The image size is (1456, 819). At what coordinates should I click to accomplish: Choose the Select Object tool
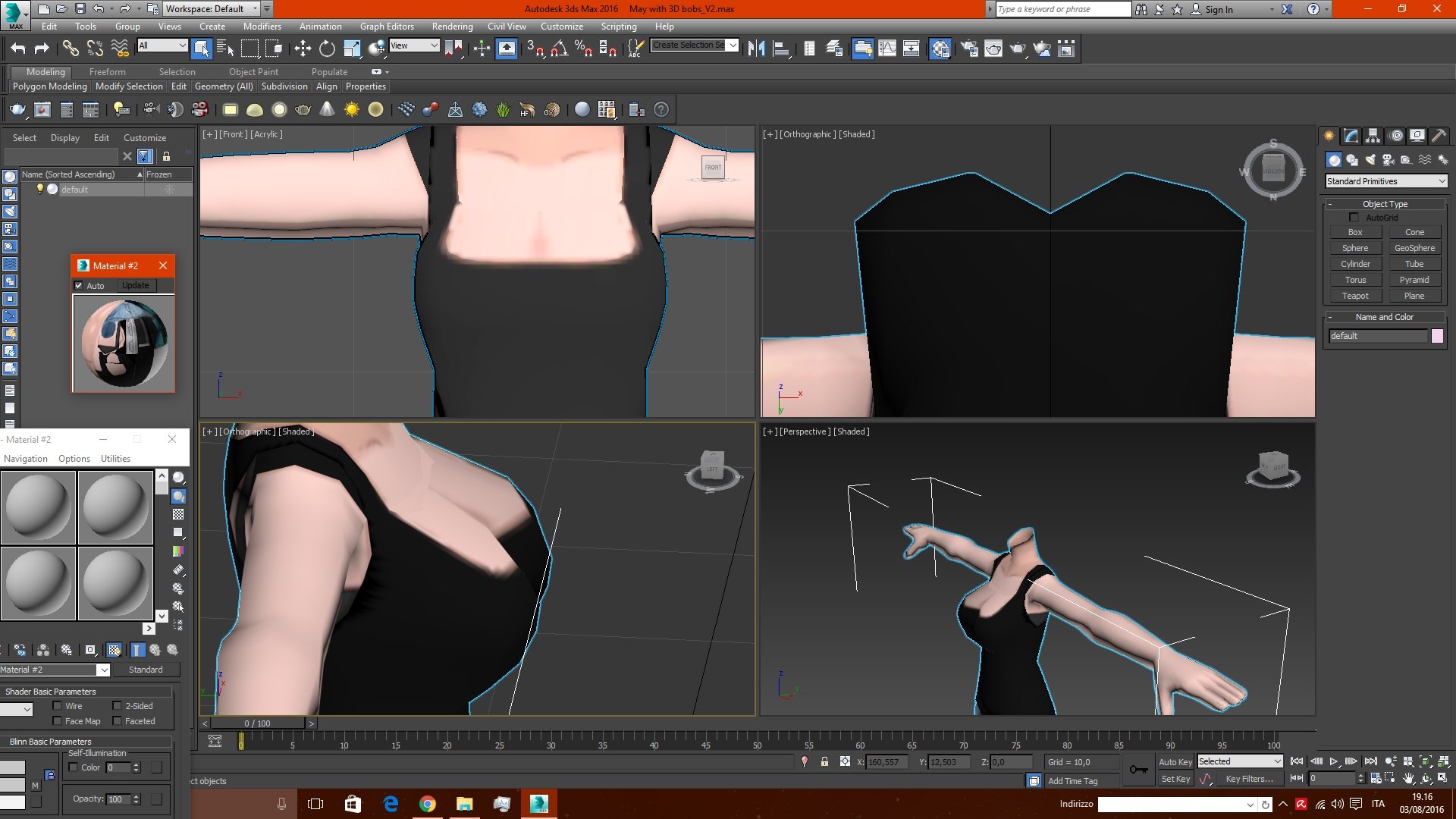(x=202, y=49)
